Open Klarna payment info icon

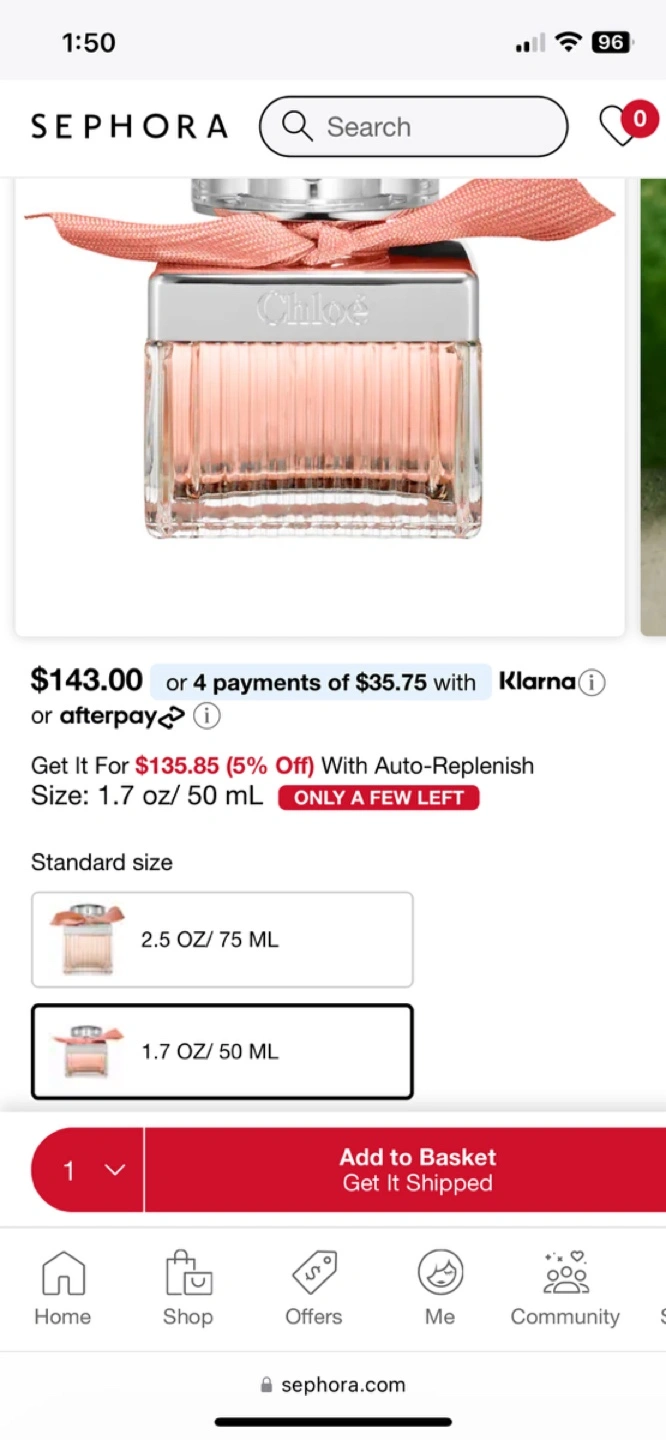point(592,683)
